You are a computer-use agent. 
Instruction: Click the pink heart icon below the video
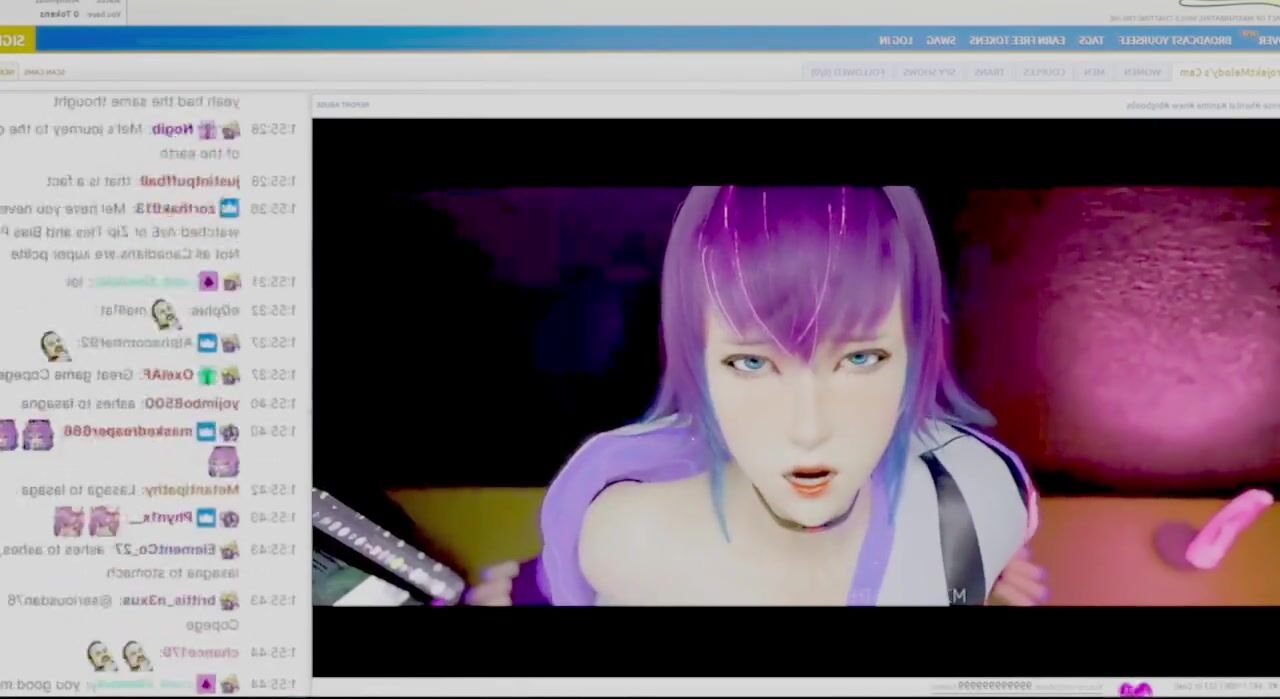[1136, 689]
